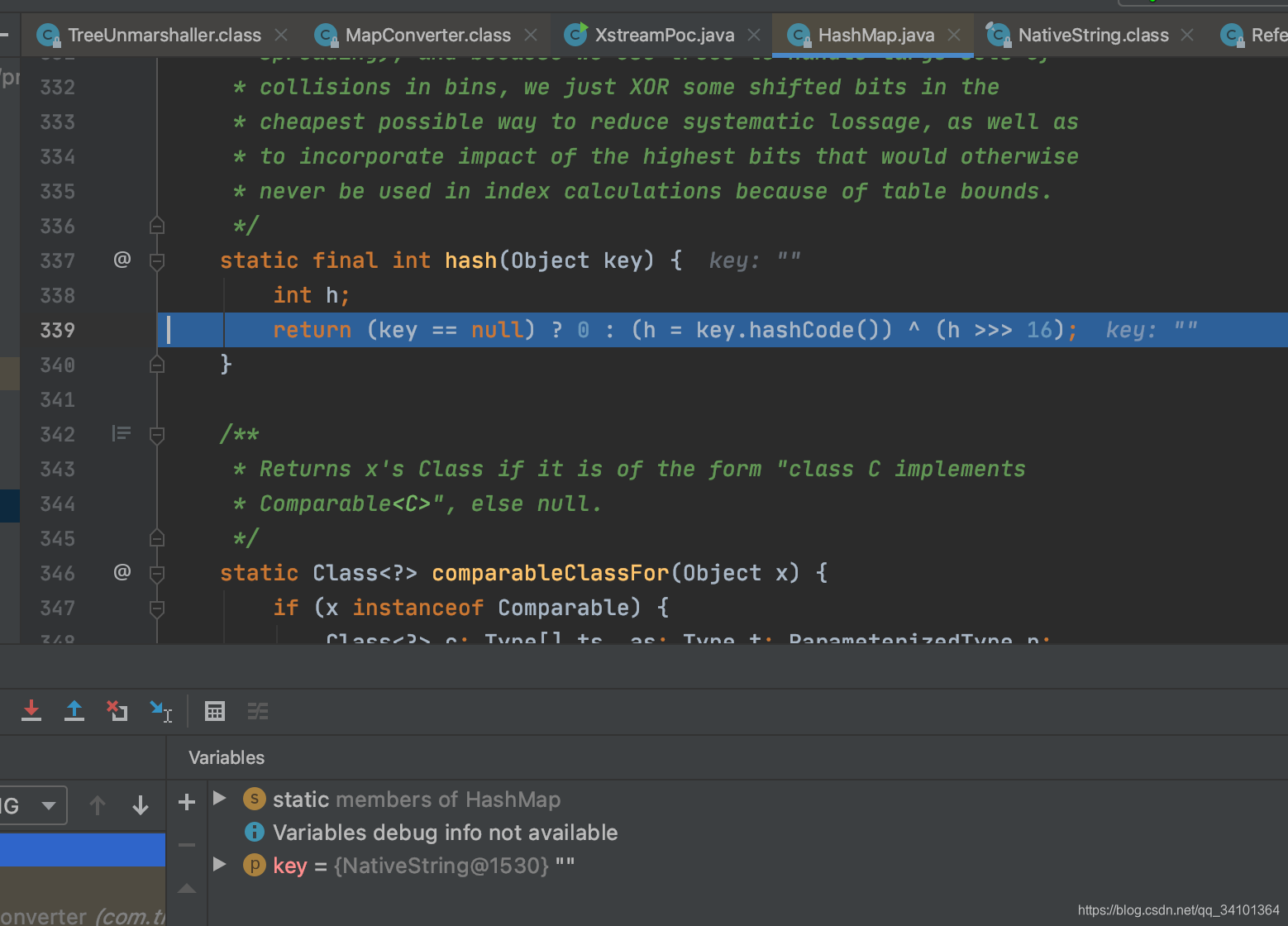Viewport: 1288px width, 926px height.
Task: Close the XstreamPoc.java tab
Action: [x=754, y=35]
